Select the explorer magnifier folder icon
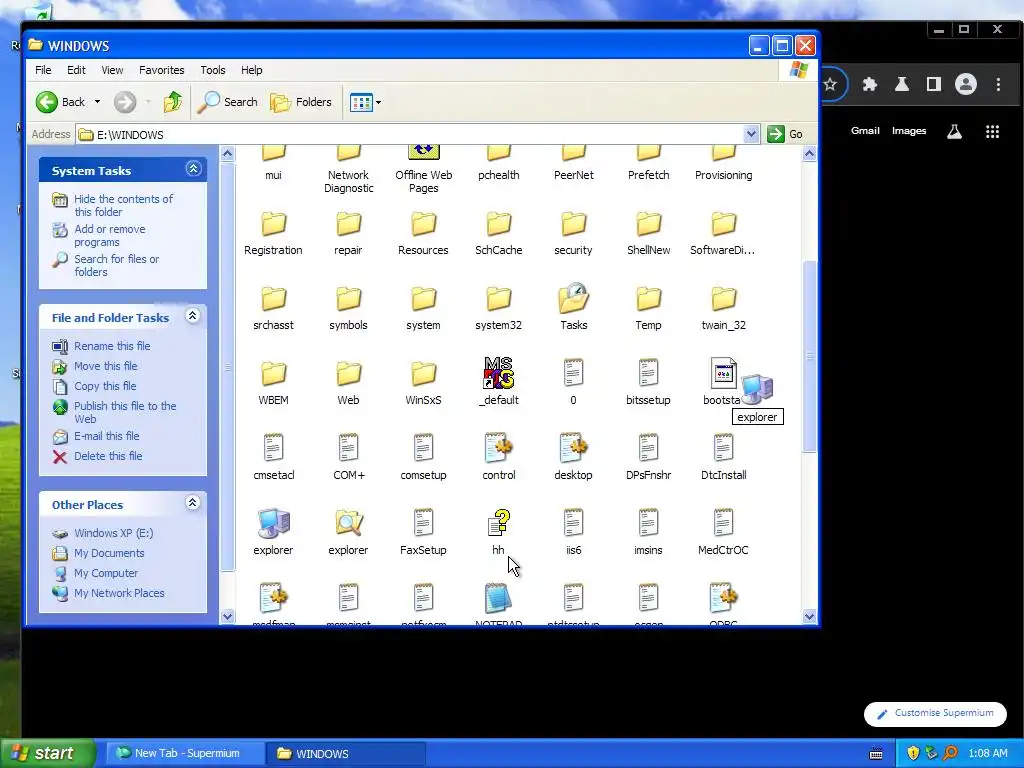Screen dimensions: 1024x768 pos(349,523)
